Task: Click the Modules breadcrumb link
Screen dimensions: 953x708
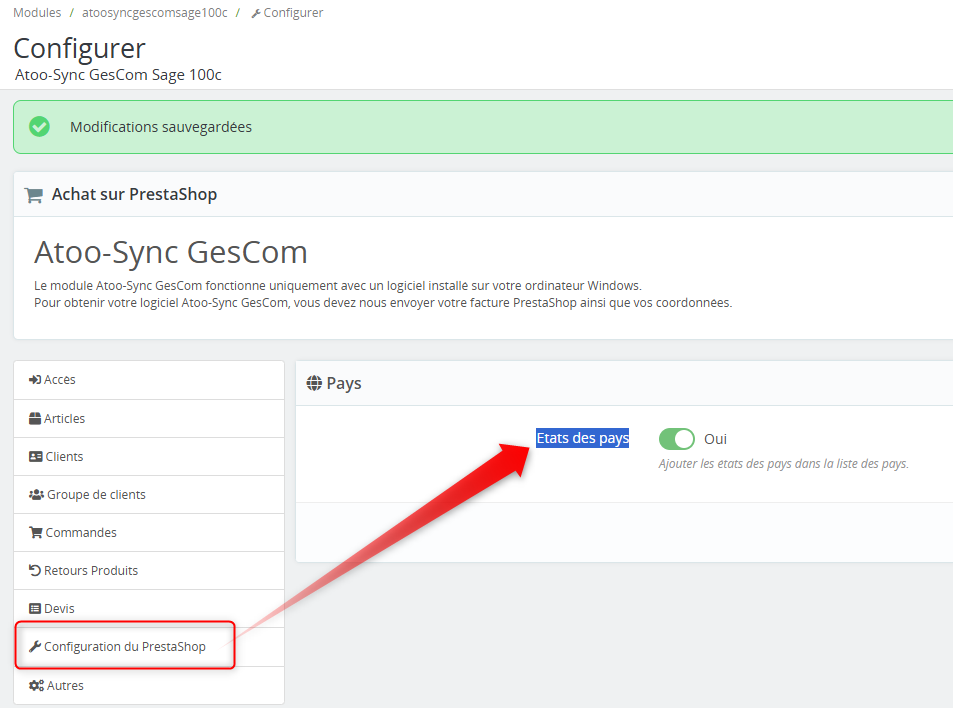Action: coord(37,13)
